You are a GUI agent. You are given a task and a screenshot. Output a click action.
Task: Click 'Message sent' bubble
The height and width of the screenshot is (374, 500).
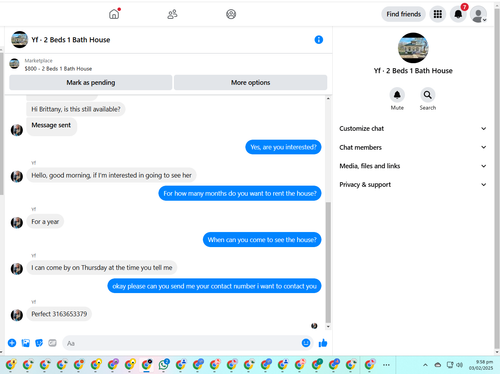[x=51, y=126]
